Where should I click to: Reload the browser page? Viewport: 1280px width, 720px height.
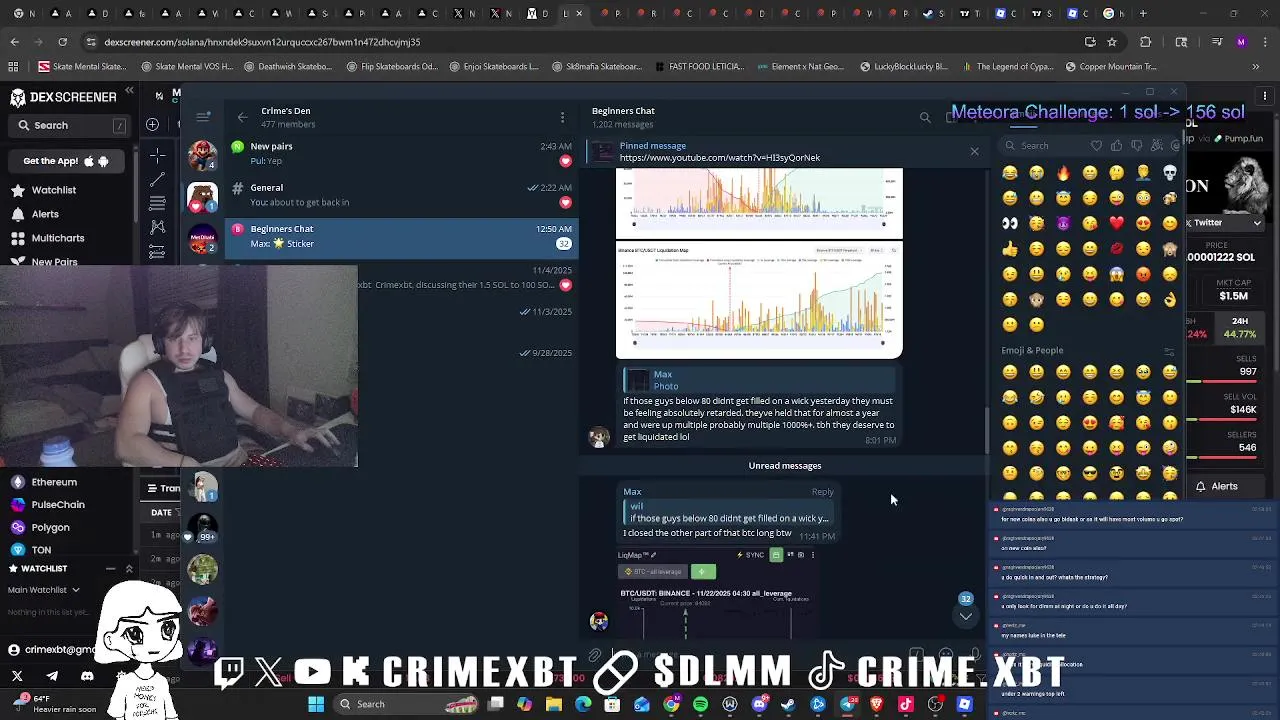pos(62,42)
